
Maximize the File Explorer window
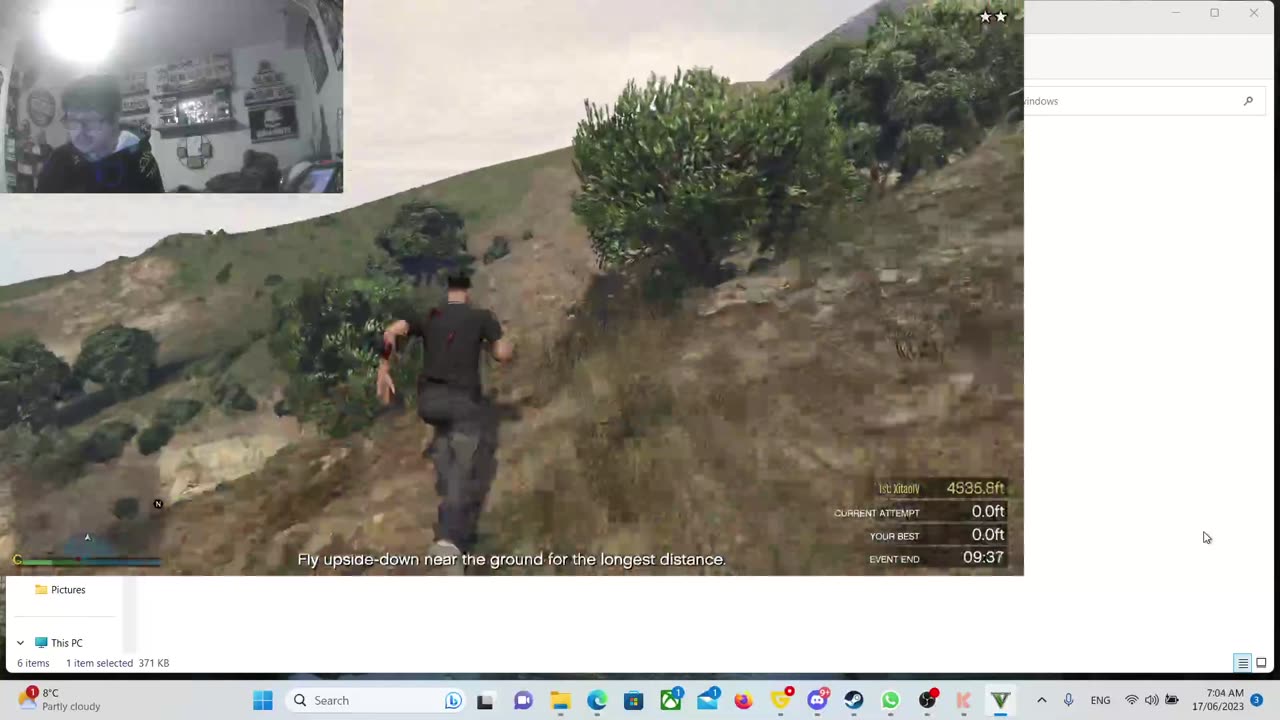pos(1214,13)
